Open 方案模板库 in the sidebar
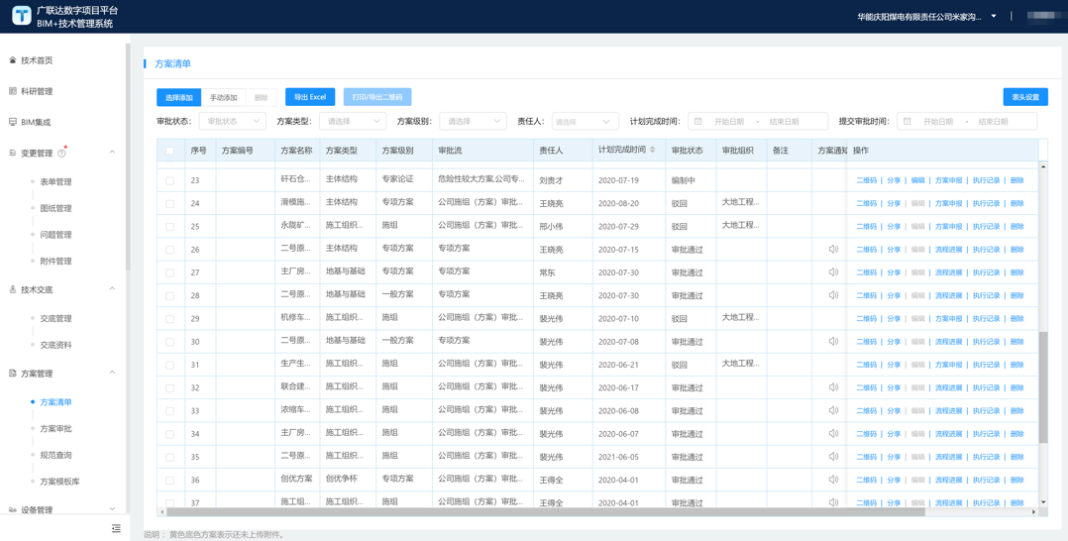The width and height of the screenshot is (1068, 541). (60, 481)
